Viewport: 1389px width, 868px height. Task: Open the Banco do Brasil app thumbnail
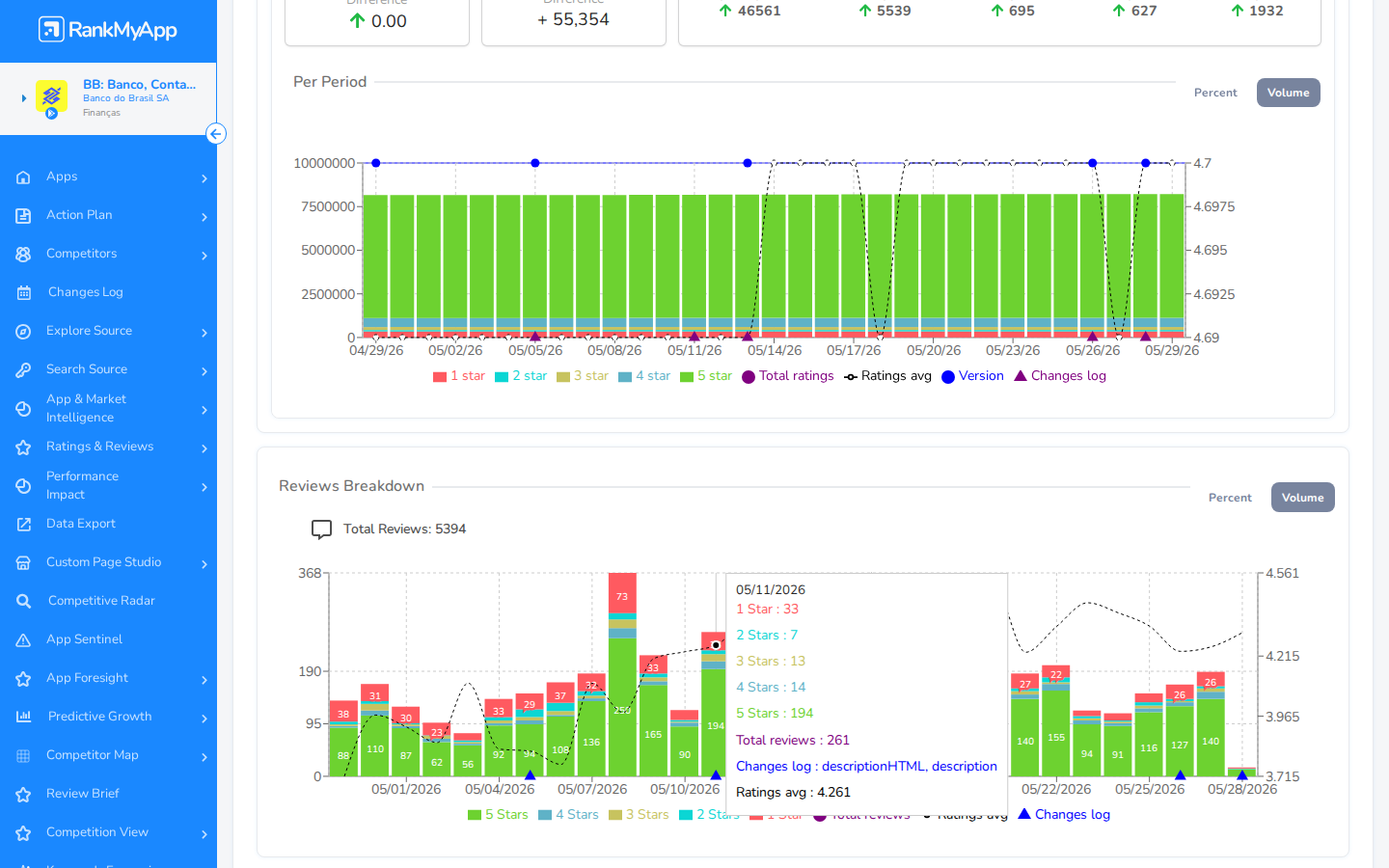pos(52,97)
